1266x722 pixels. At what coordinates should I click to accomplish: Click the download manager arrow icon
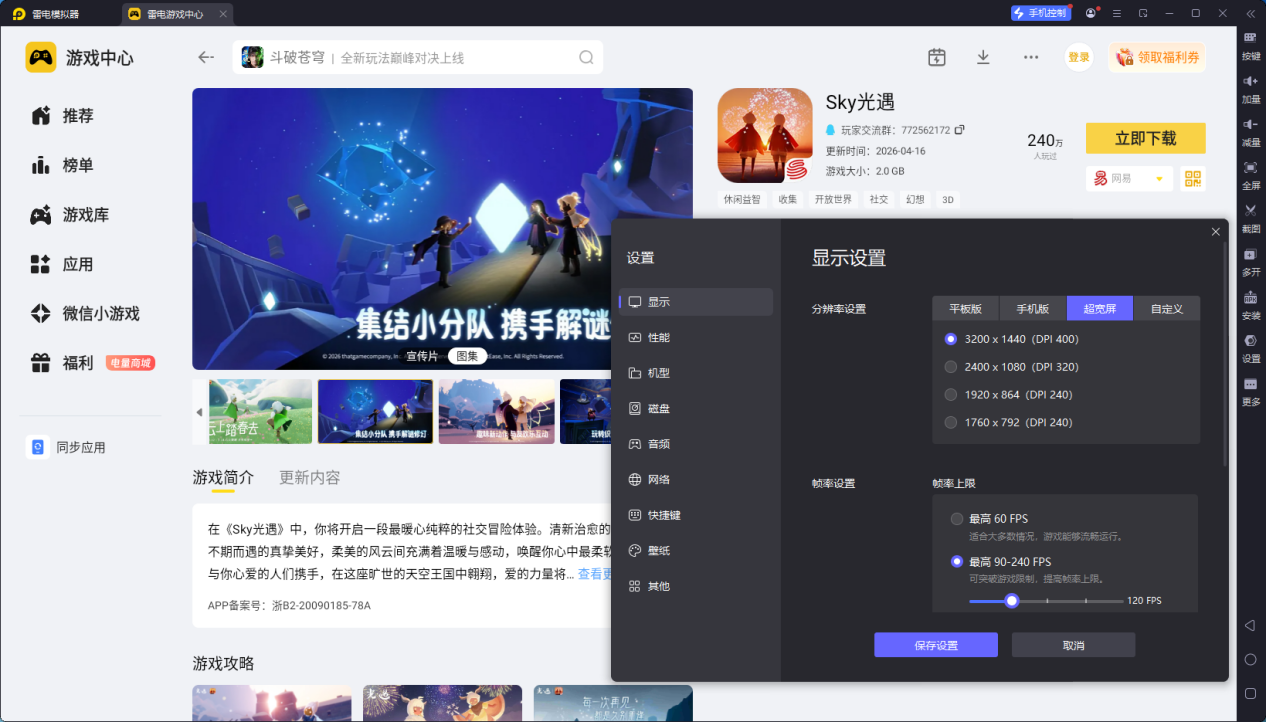coord(983,57)
